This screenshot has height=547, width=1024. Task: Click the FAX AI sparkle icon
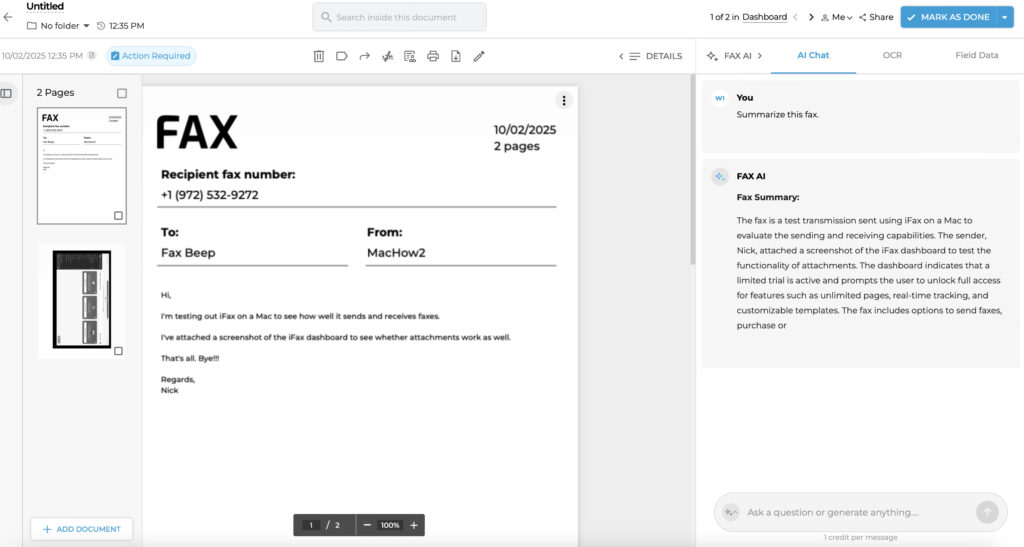712,55
